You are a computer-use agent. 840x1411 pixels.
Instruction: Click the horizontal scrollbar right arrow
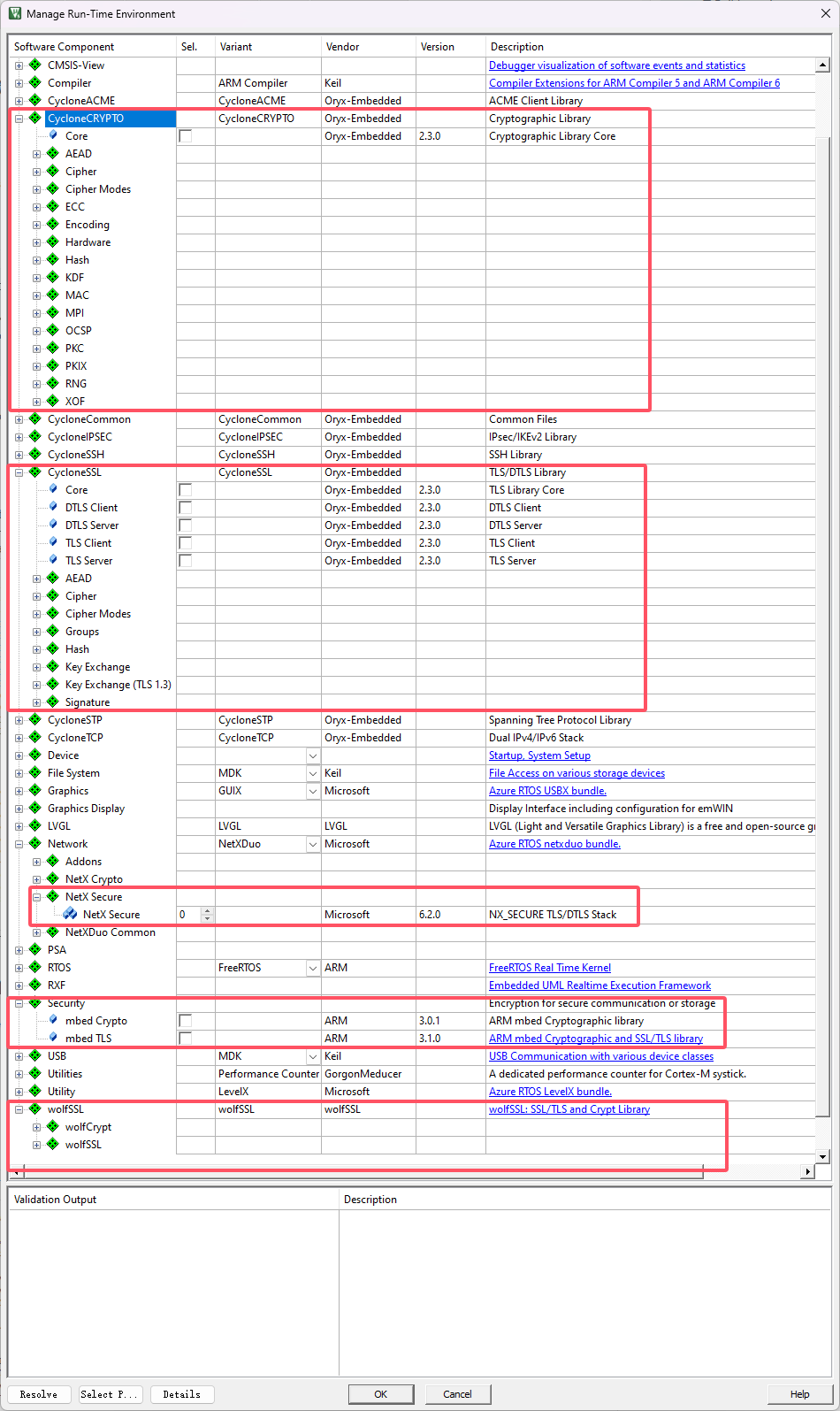pos(806,1171)
